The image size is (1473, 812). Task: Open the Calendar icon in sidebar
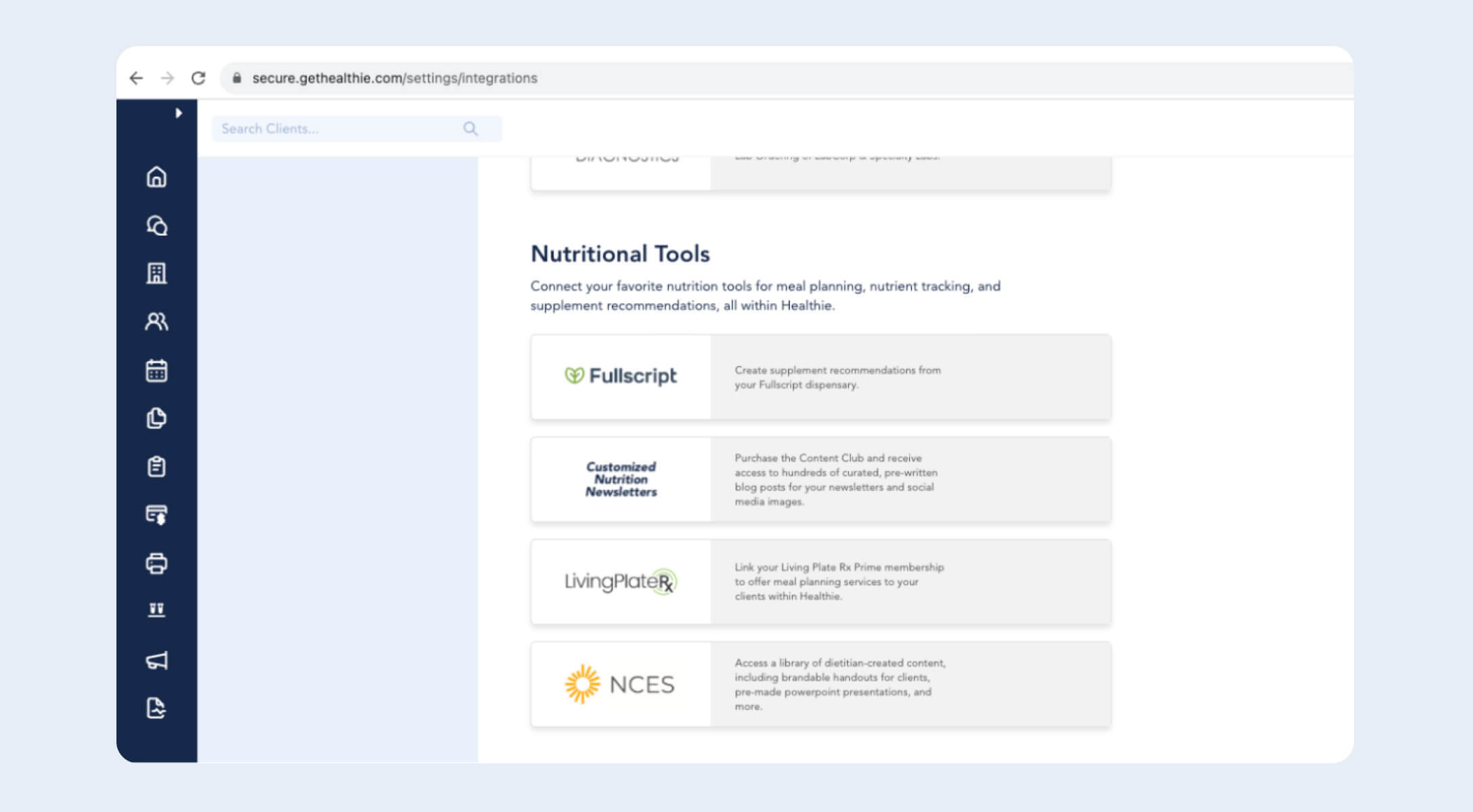point(156,370)
